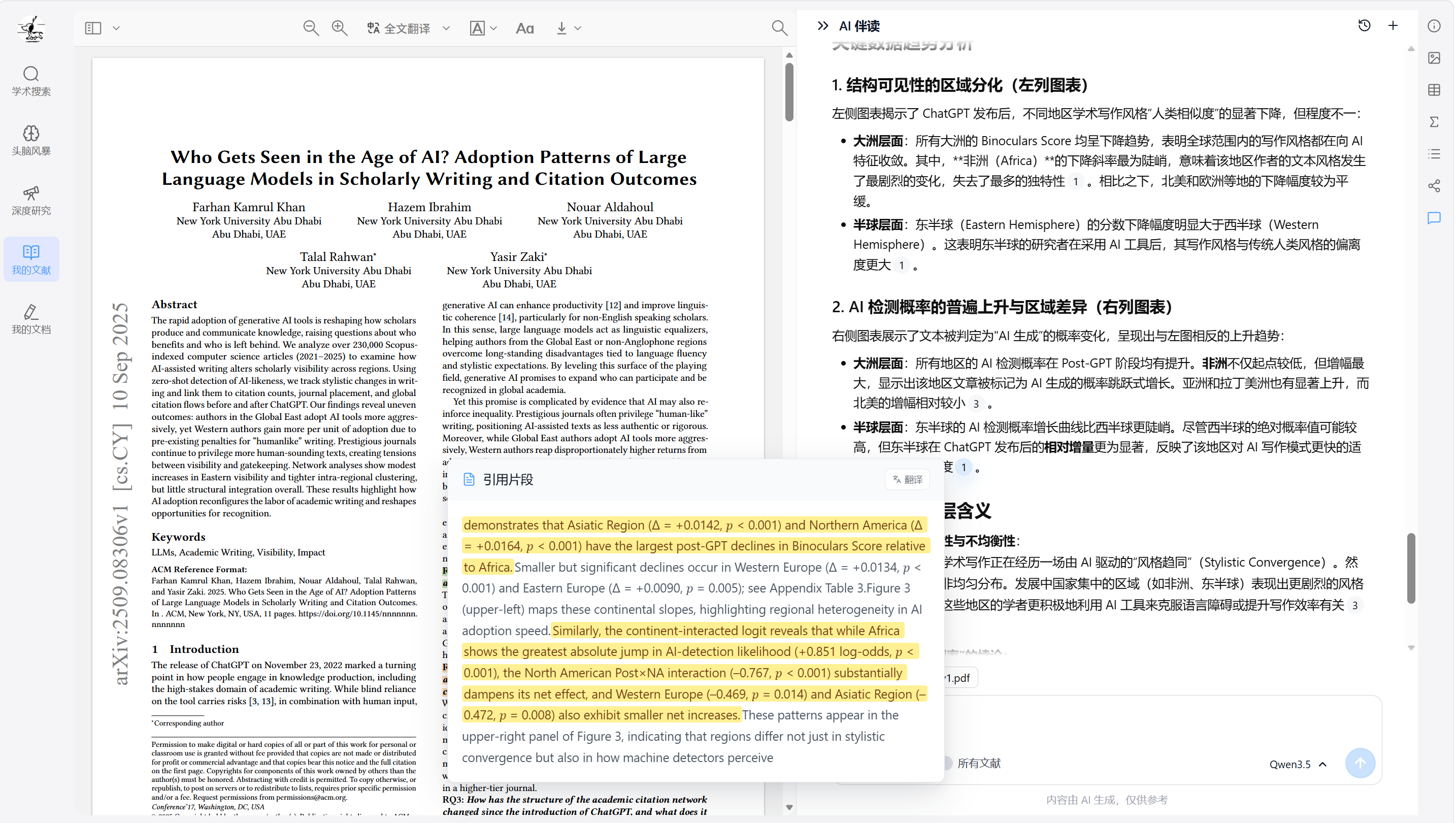Start a new AI chat with plus icon
Image resolution: width=1456 pixels, height=823 pixels.
[1393, 26]
